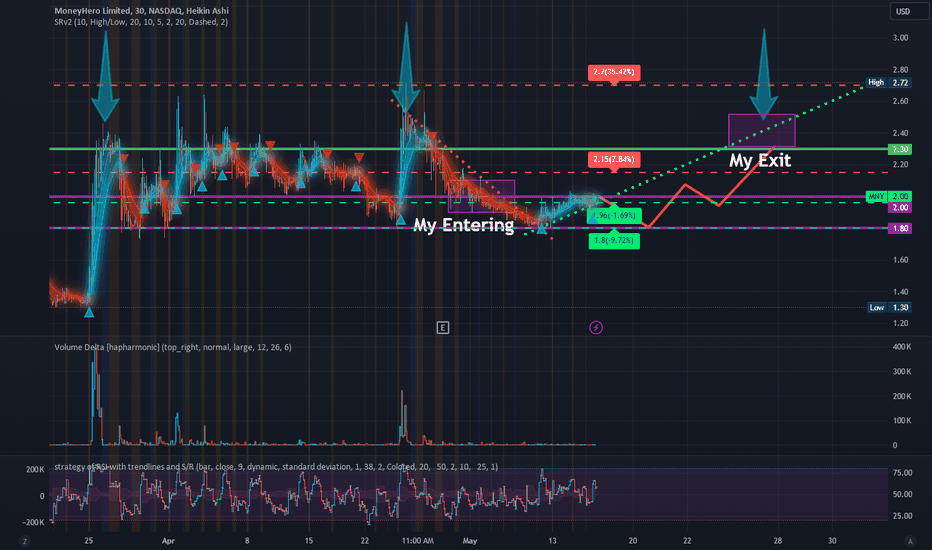
Task: Click the 100K volume scale value
Action: coord(902,421)
